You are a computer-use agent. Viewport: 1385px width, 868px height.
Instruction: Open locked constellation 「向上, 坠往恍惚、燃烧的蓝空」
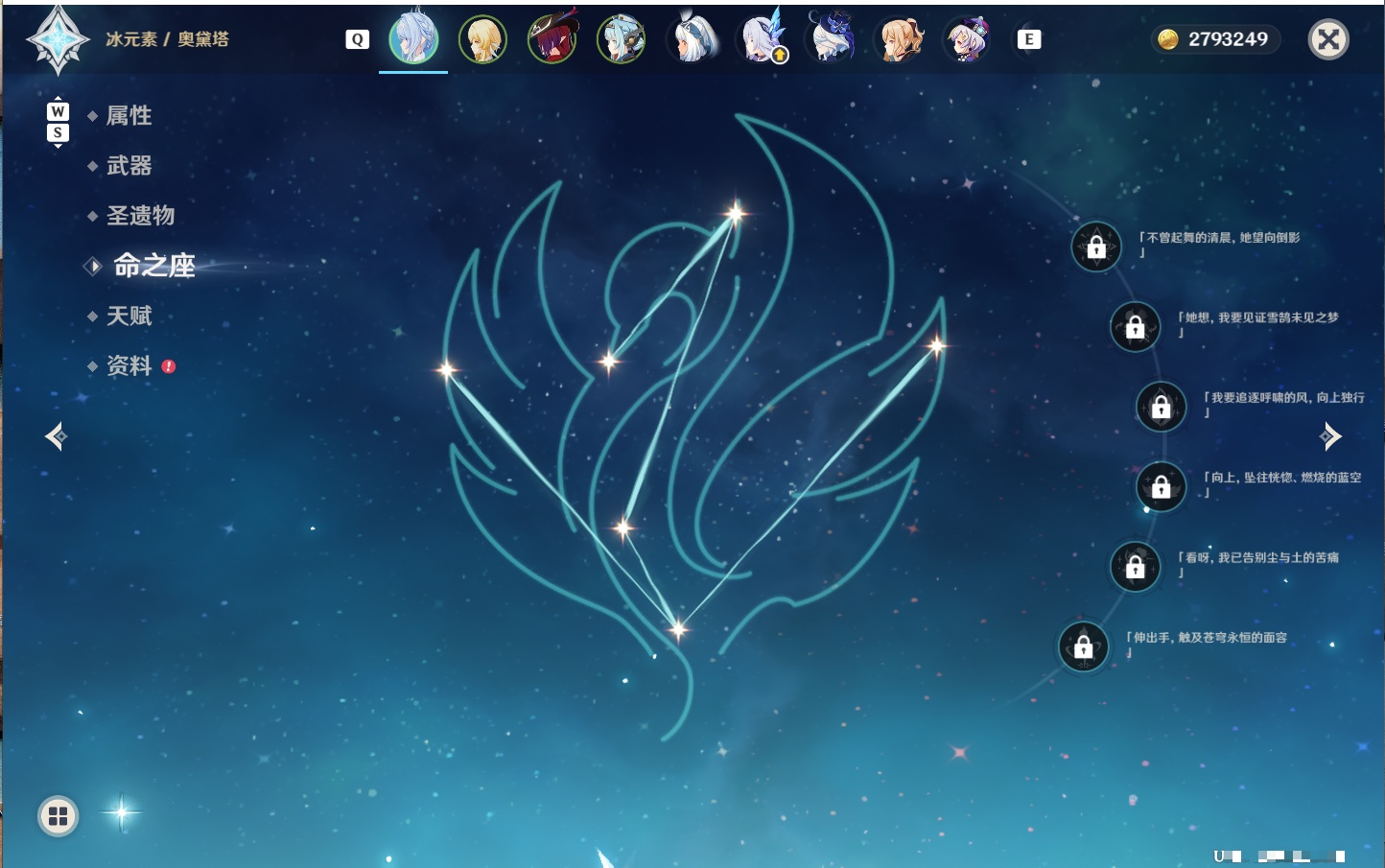1162,487
